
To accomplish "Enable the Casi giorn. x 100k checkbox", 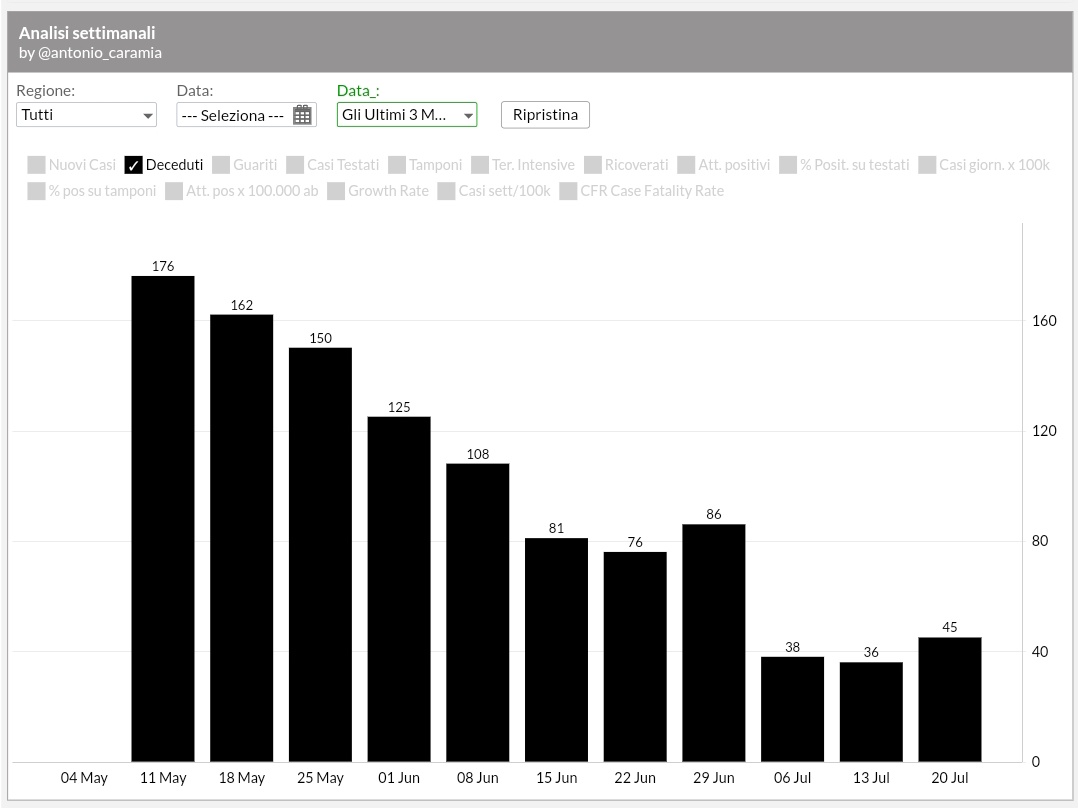I will pyautogui.click(x=927, y=165).
